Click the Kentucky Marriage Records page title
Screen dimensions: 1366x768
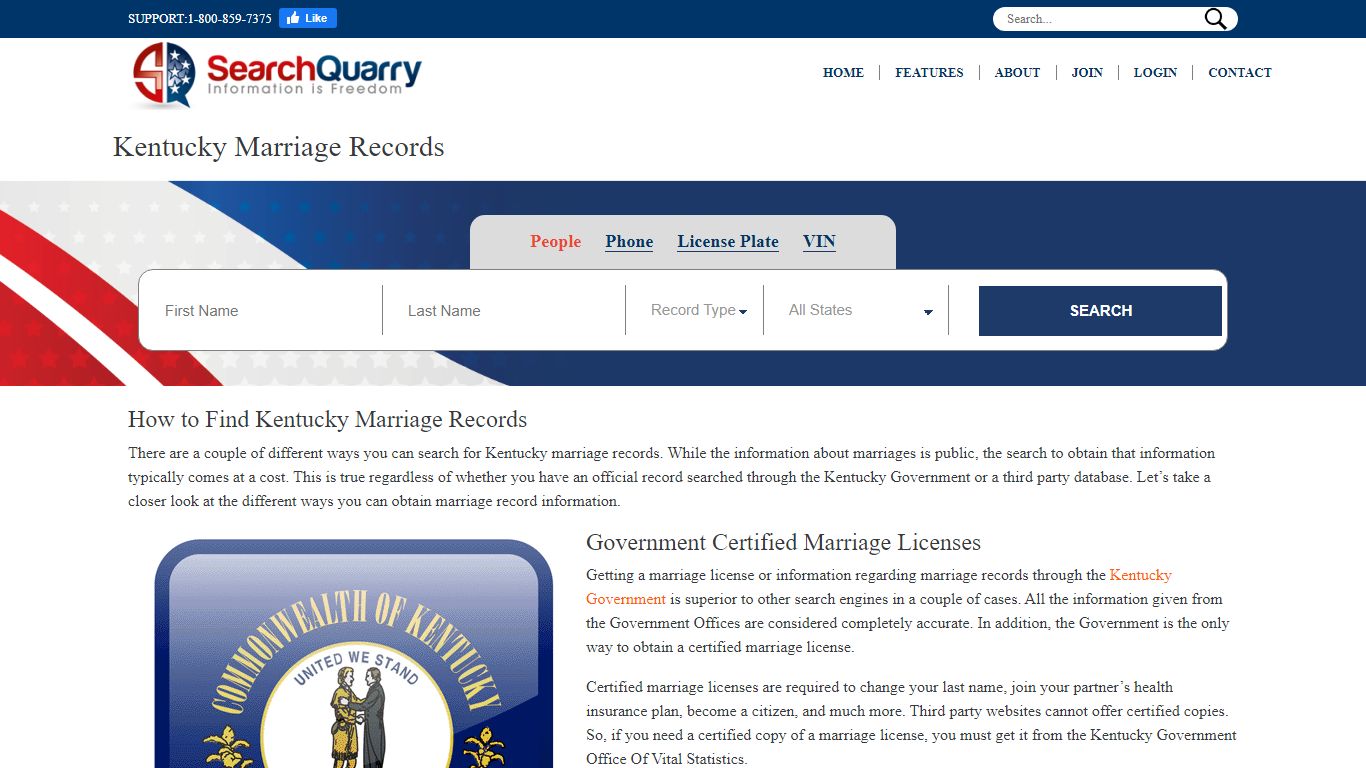point(278,147)
